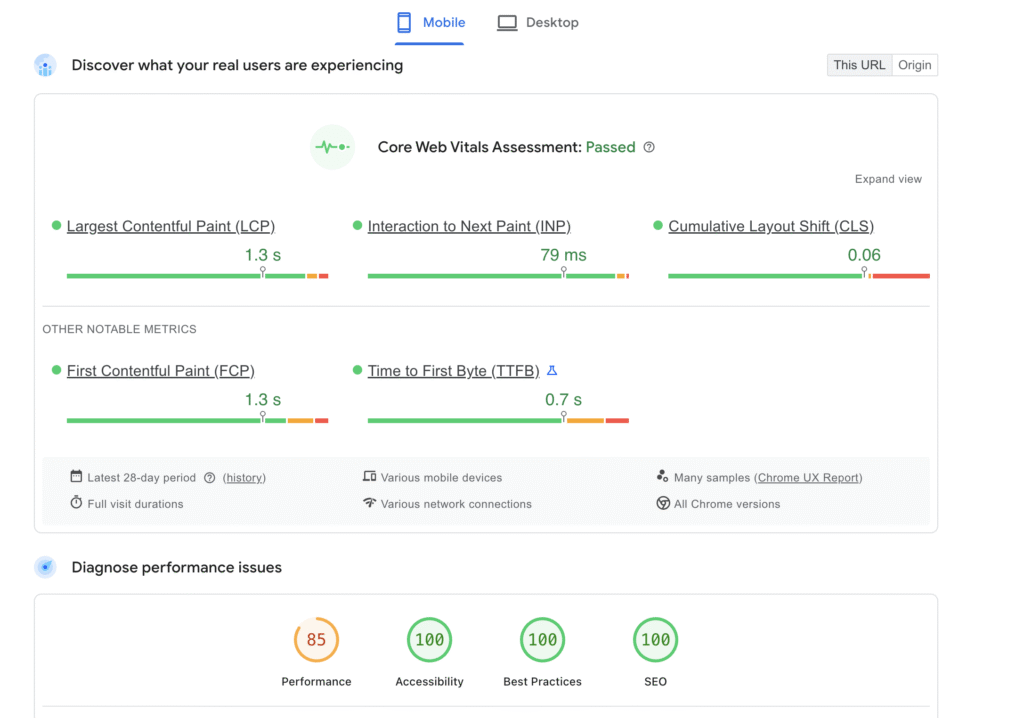
Task: Click the LCP value 1.3 s
Action: pos(263,255)
